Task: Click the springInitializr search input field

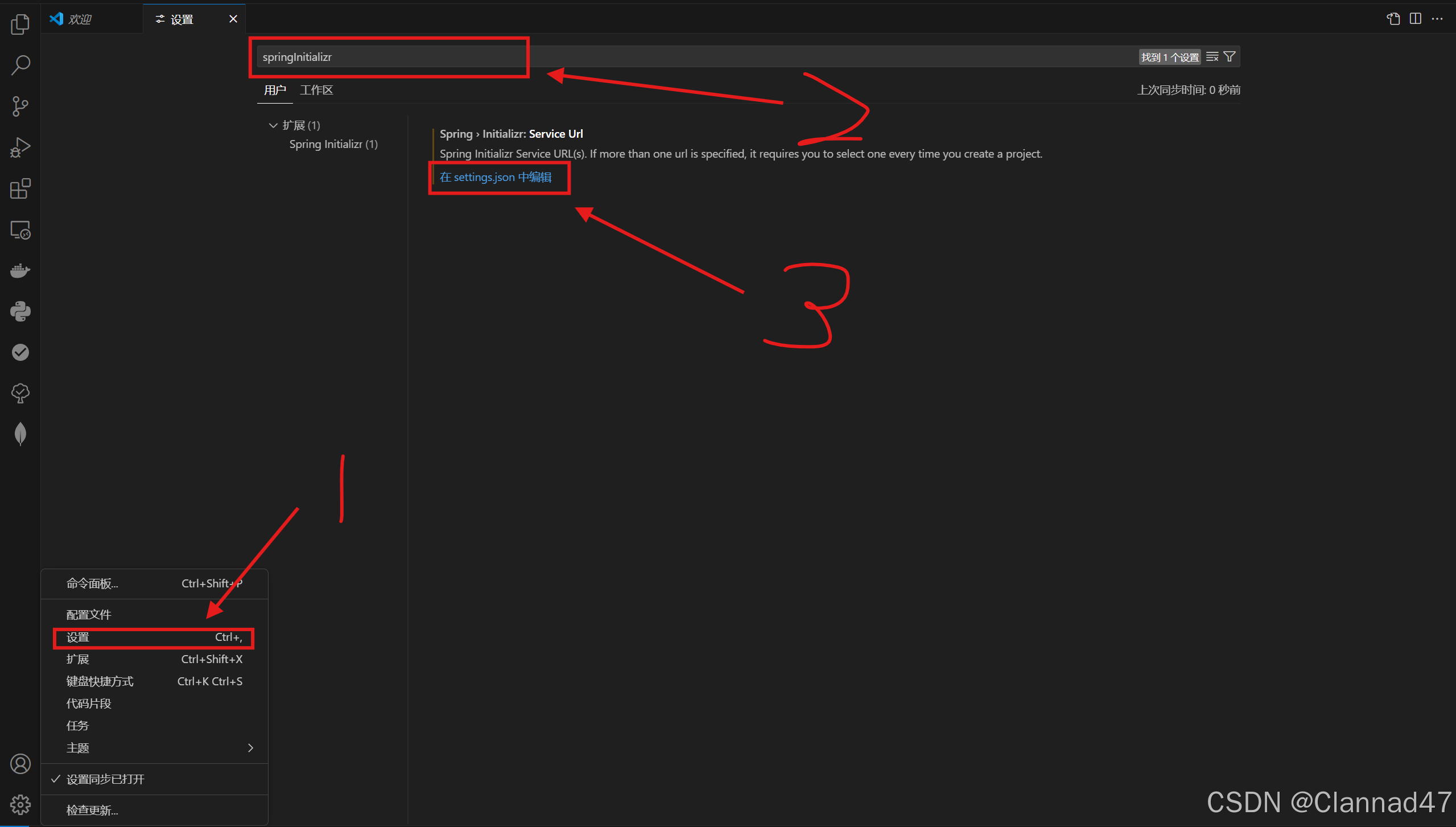Action: click(x=389, y=56)
